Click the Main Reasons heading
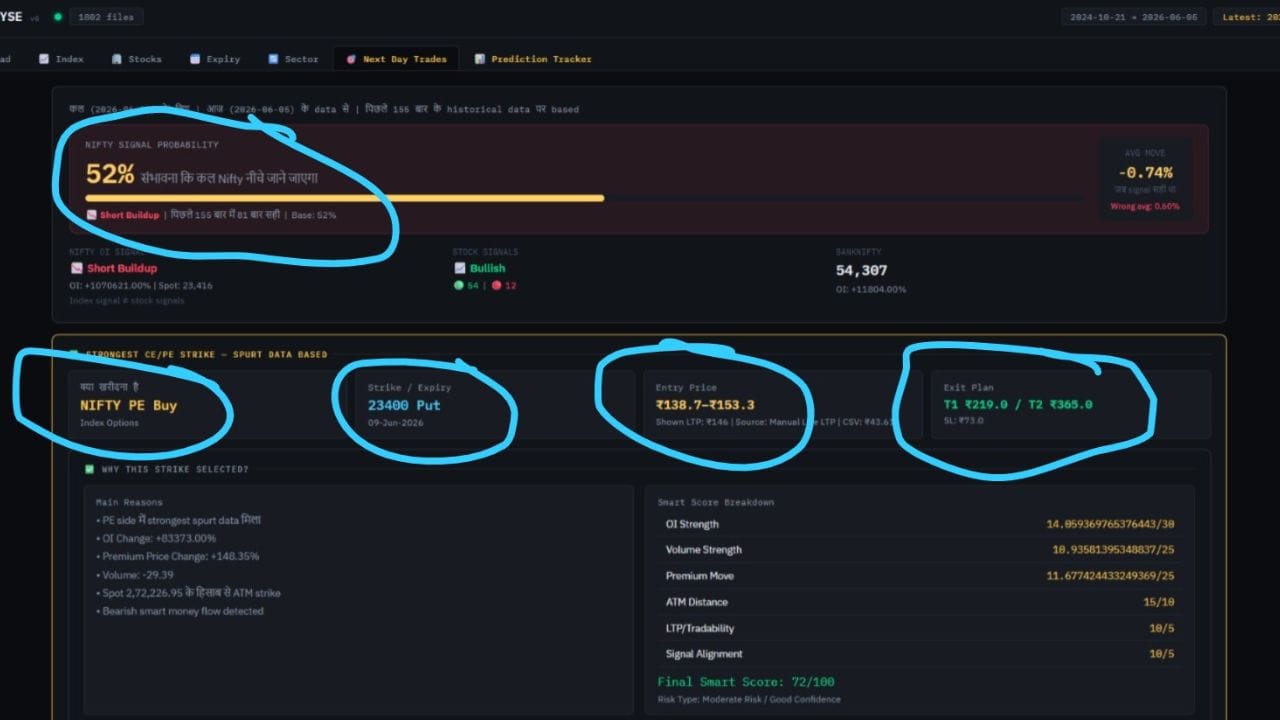The height and width of the screenshot is (720, 1280). click(x=129, y=502)
